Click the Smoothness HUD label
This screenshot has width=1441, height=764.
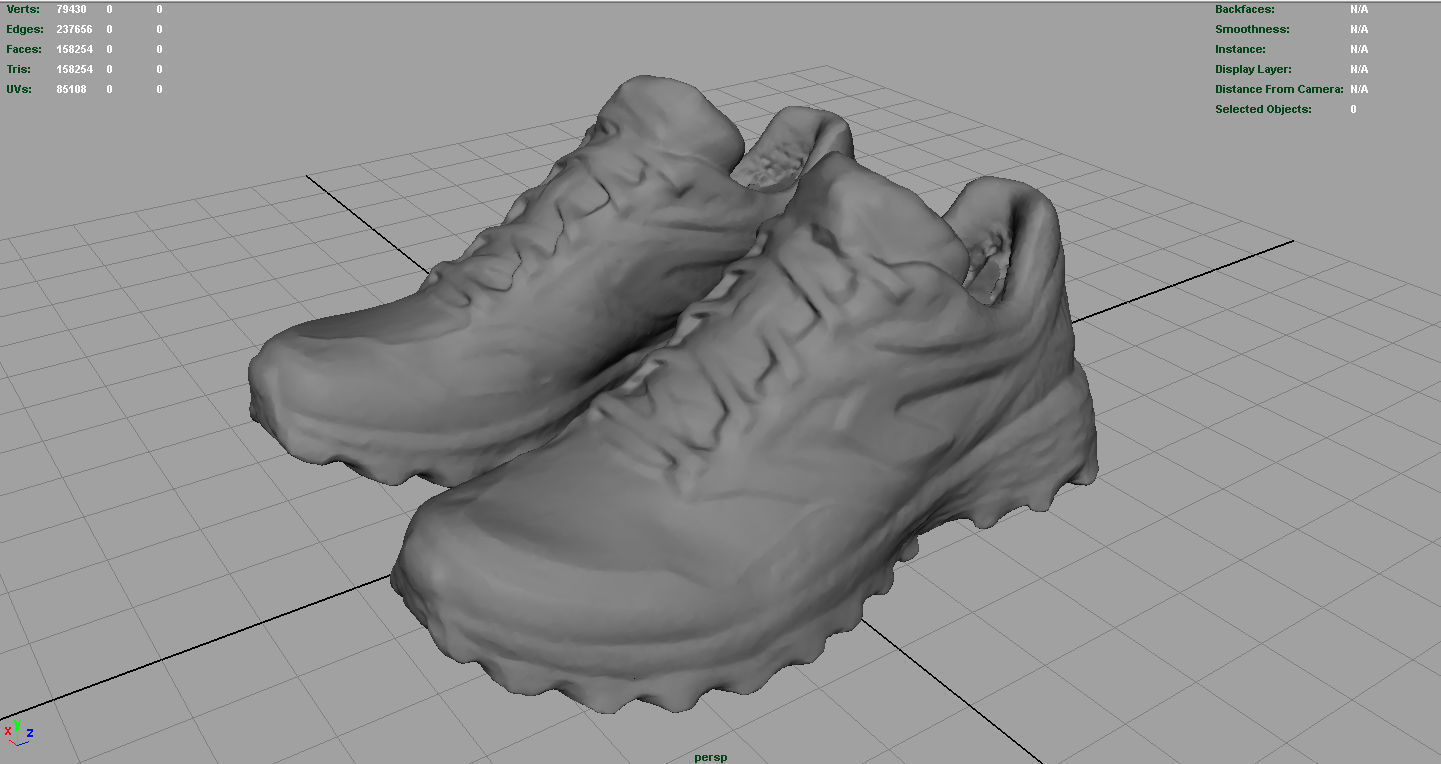pos(1252,29)
